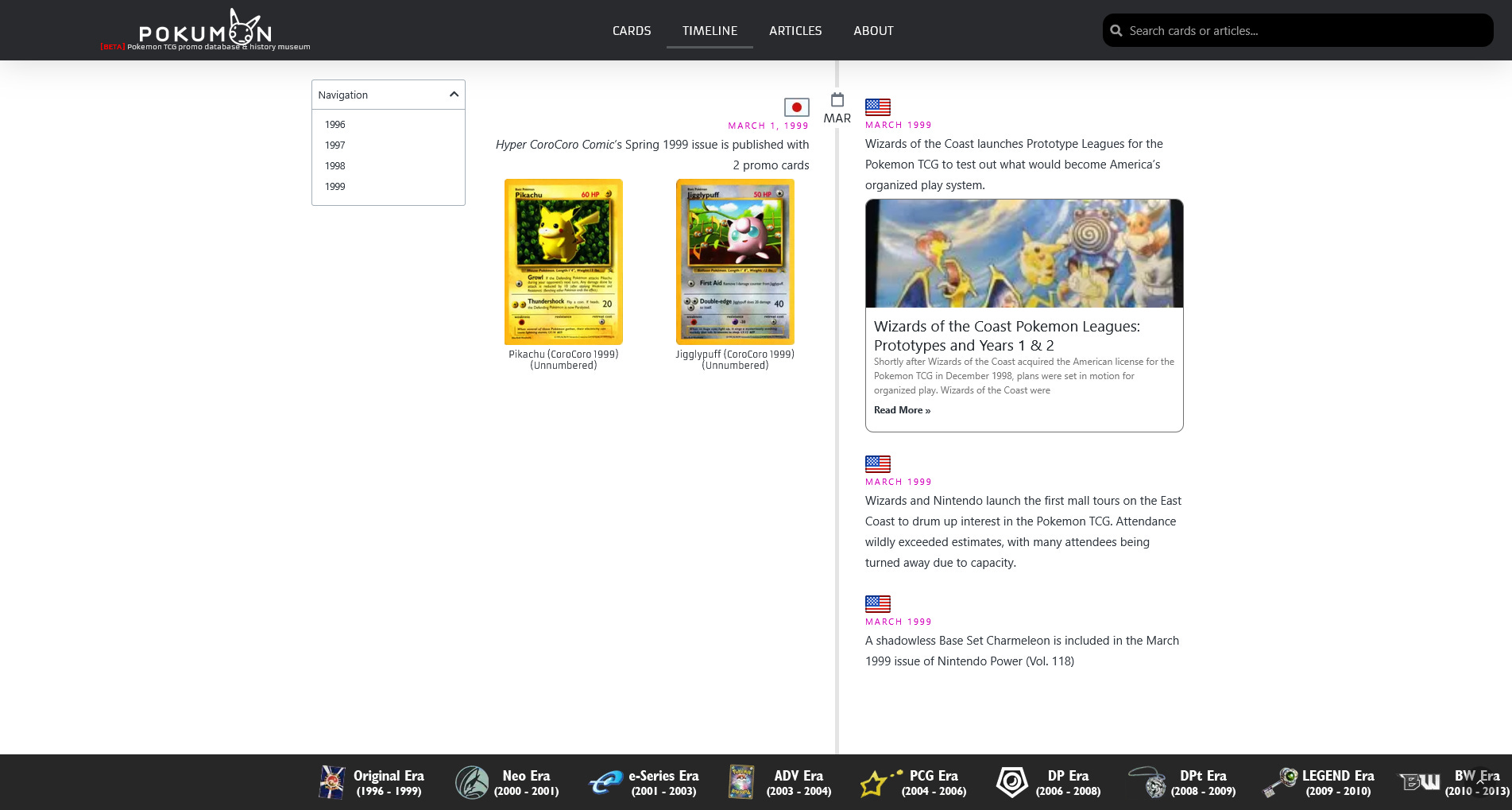
Task: Click Pikachu (CoroCoro 1999) caption link
Action: pos(563,360)
